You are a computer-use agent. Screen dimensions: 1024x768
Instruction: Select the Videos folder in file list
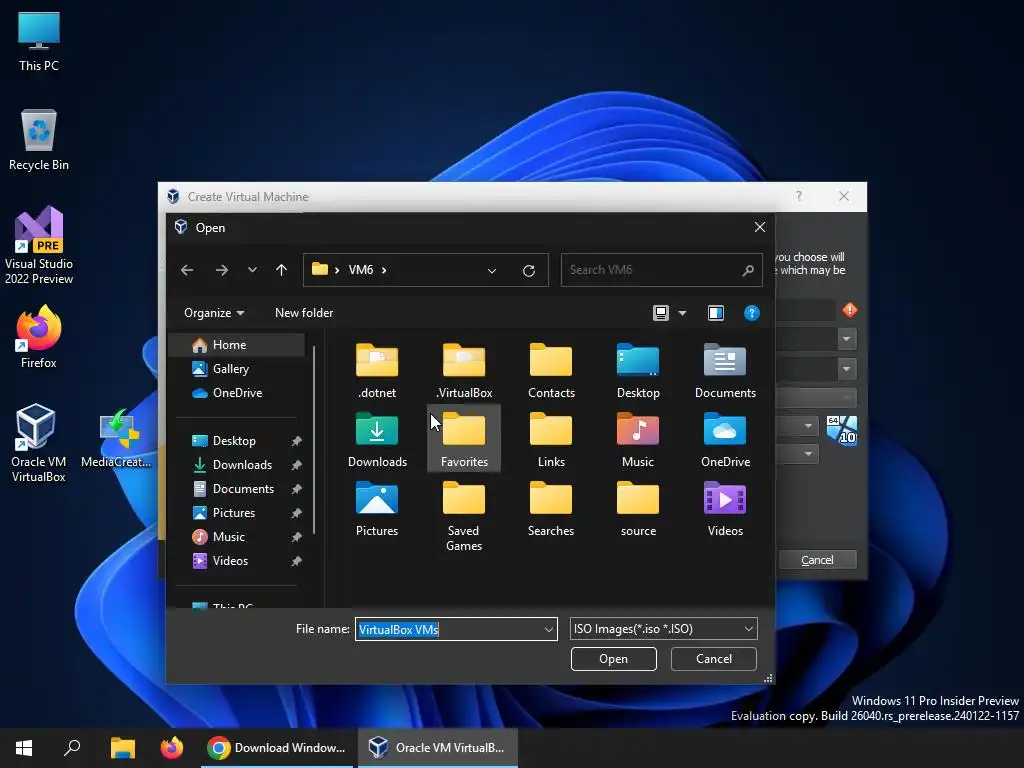725,509
